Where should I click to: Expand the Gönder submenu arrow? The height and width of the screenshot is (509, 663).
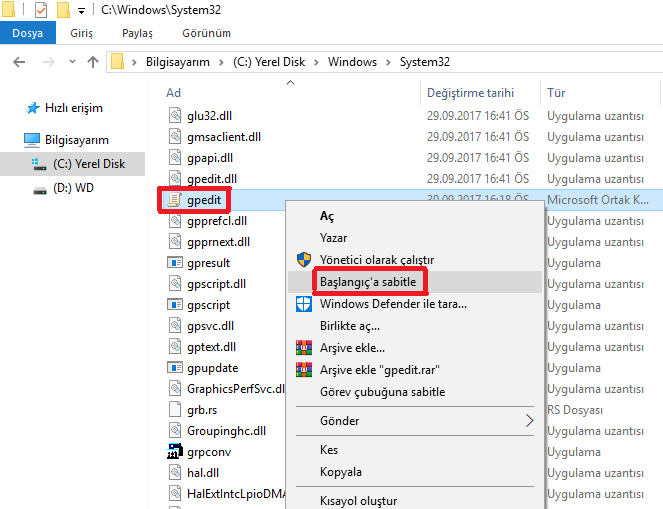pos(529,421)
